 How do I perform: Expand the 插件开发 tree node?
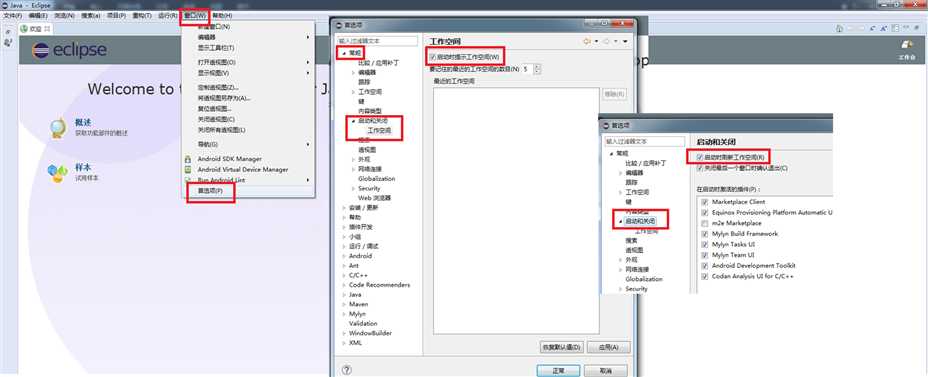coord(344,227)
